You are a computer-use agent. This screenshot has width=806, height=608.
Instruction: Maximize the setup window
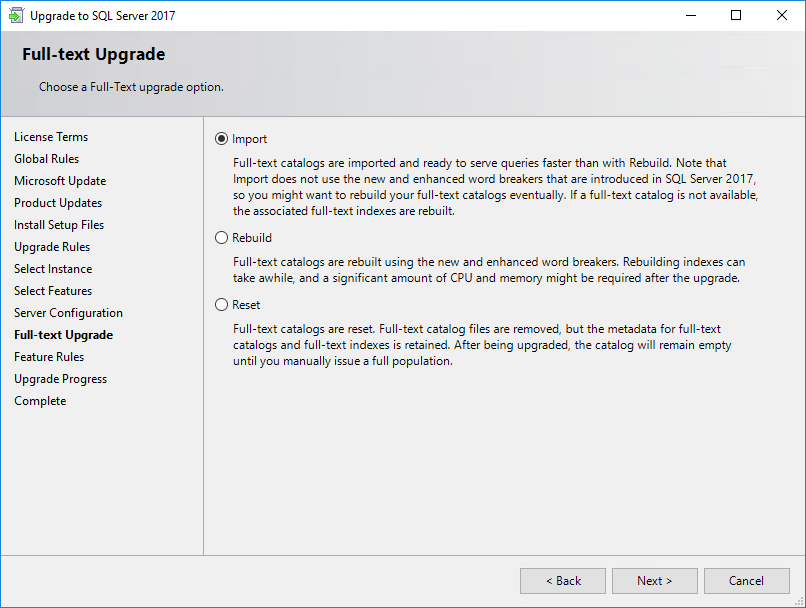pos(736,15)
